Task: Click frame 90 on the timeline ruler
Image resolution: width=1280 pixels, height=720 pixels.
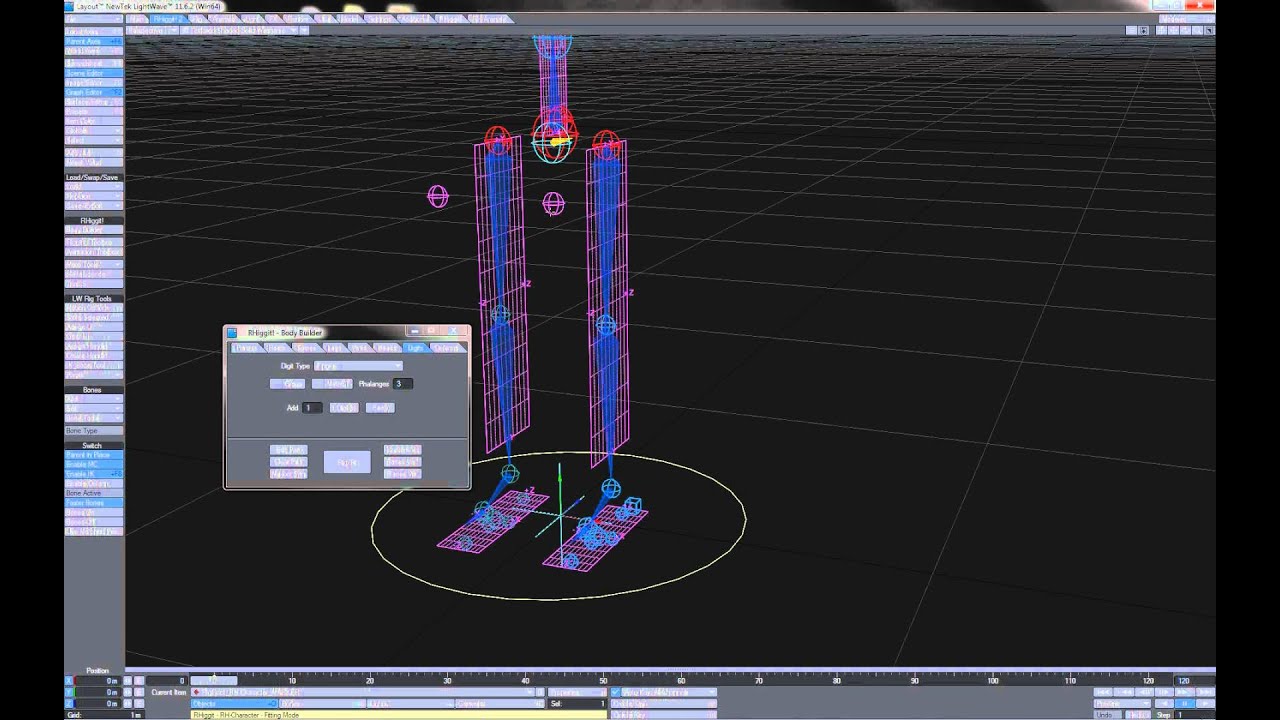Action: click(x=914, y=681)
